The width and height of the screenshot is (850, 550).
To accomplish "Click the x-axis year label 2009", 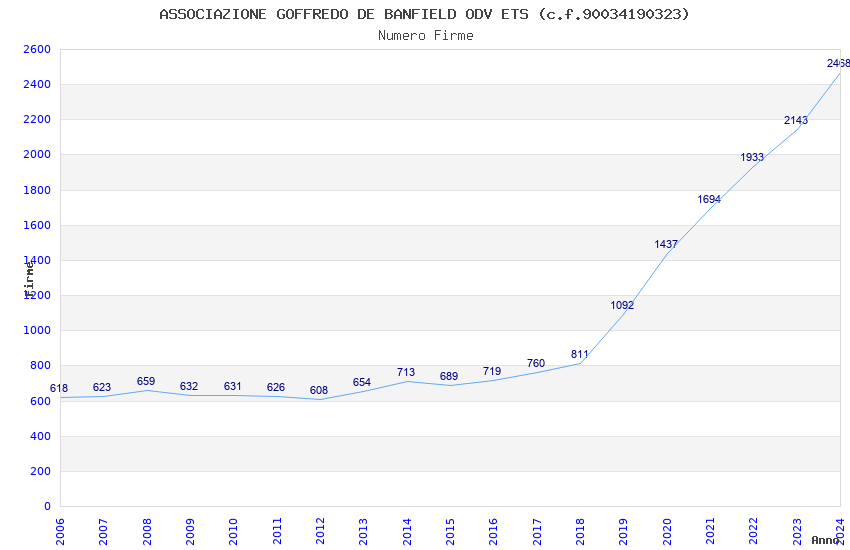I will [190, 531].
